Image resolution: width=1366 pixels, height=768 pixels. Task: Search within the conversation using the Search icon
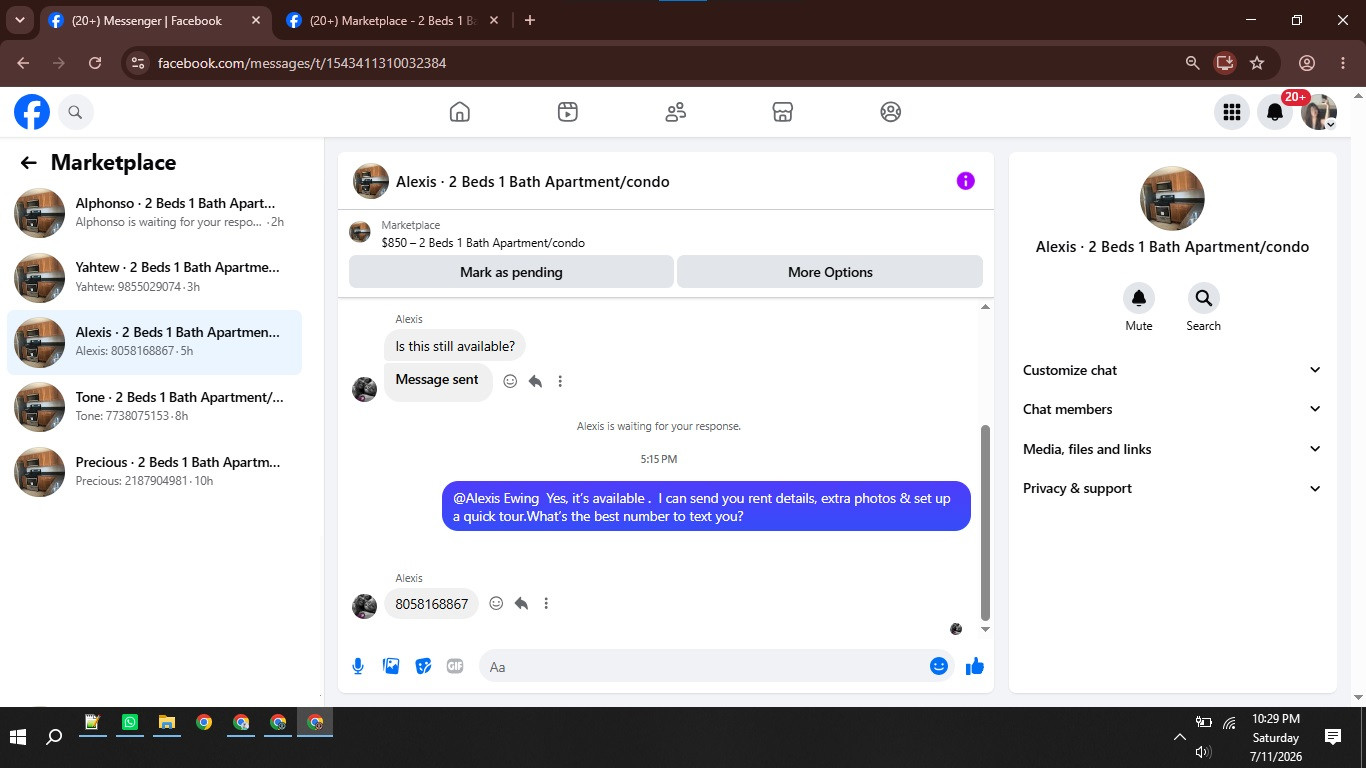coord(1203,298)
